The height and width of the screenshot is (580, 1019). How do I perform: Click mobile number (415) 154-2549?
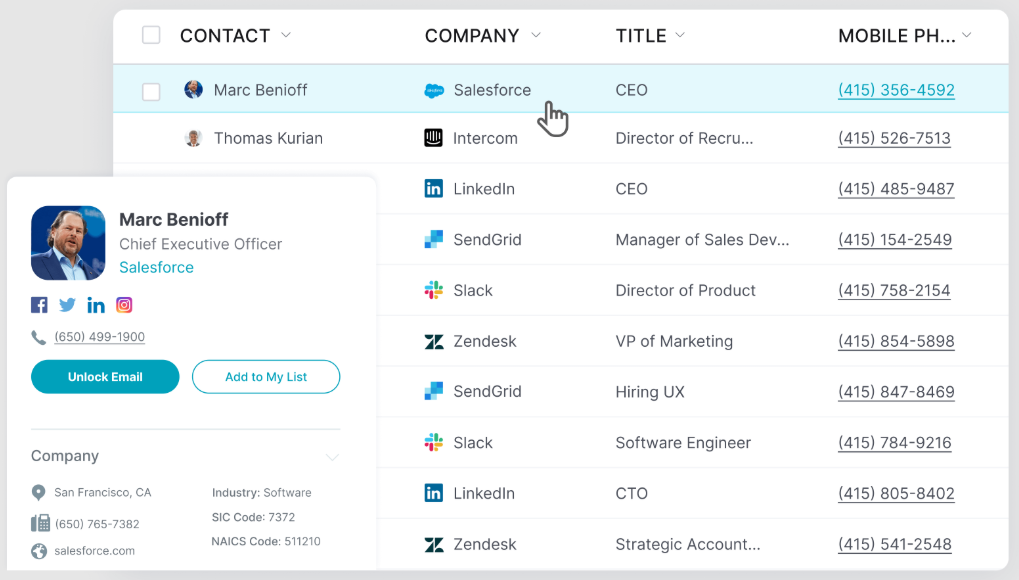895,239
